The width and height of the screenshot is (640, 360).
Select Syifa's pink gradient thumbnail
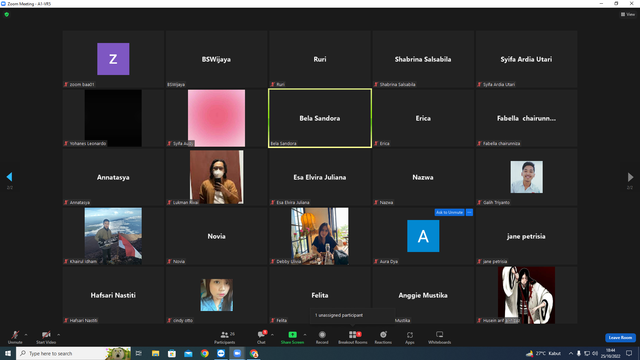pyautogui.click(x=216, y=118)
